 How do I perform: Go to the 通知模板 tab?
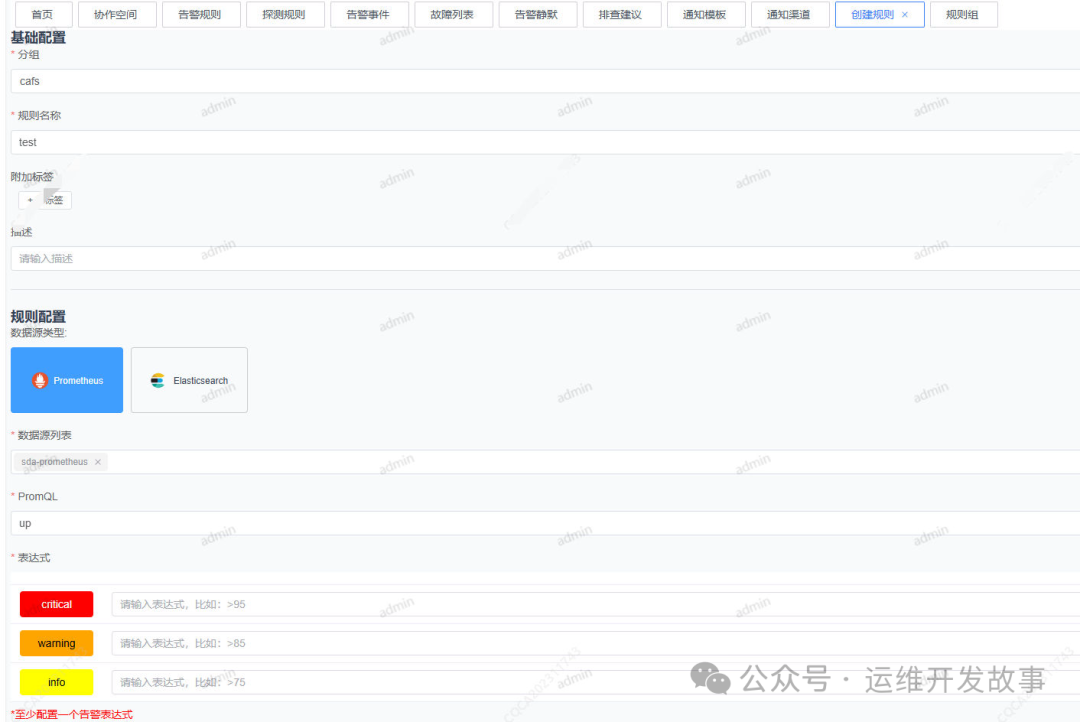pos(705,14)
